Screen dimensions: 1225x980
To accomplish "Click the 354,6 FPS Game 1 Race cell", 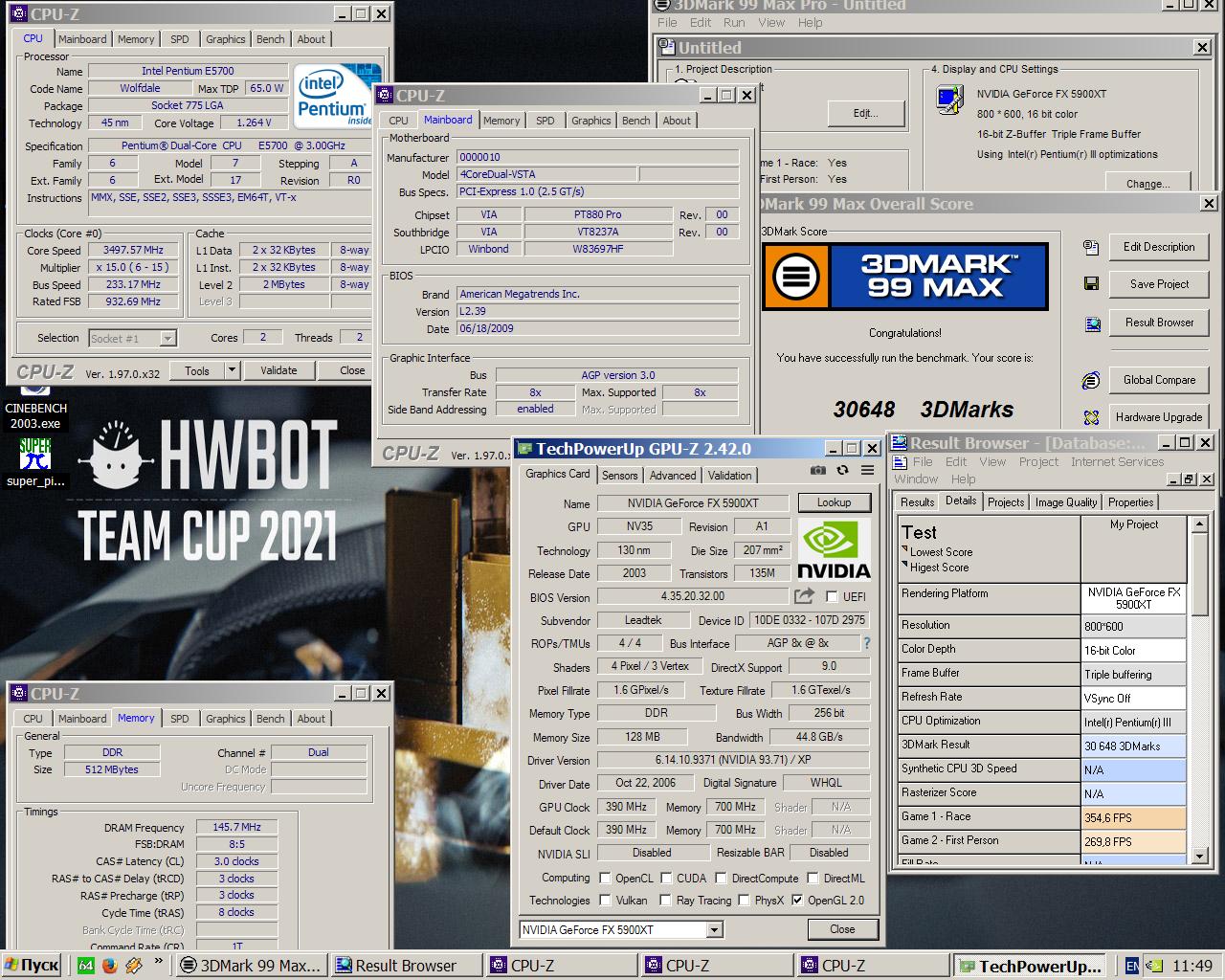I will click(x=1134, y=818).
